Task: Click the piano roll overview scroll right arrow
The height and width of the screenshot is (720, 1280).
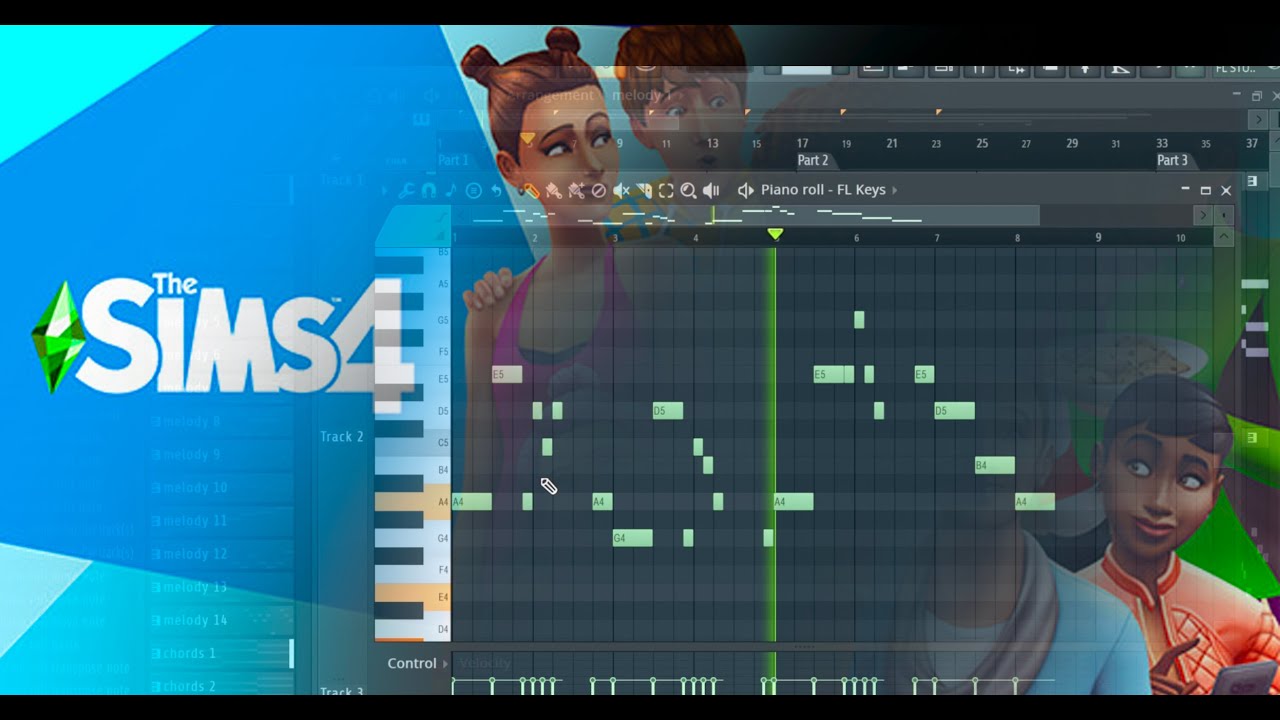Action: pos(1203,215)
